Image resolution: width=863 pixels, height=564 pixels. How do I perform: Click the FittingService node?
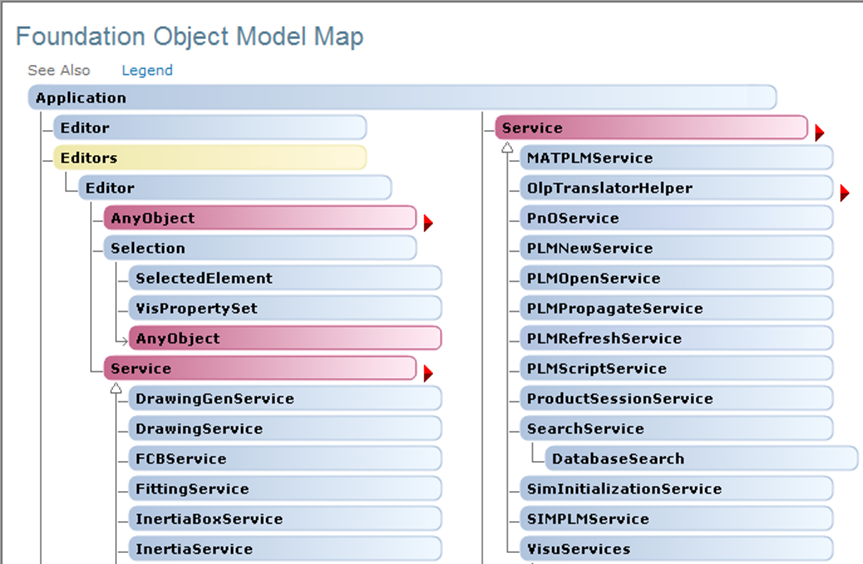[x=285, y=489]
